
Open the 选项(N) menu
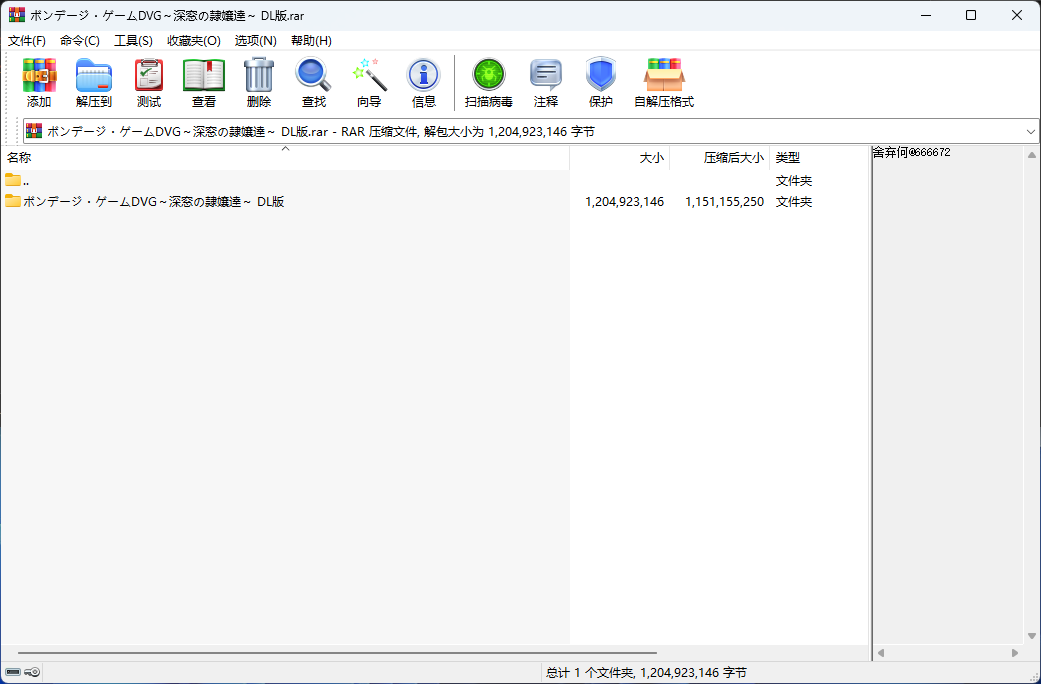click(x=255, y=41)
